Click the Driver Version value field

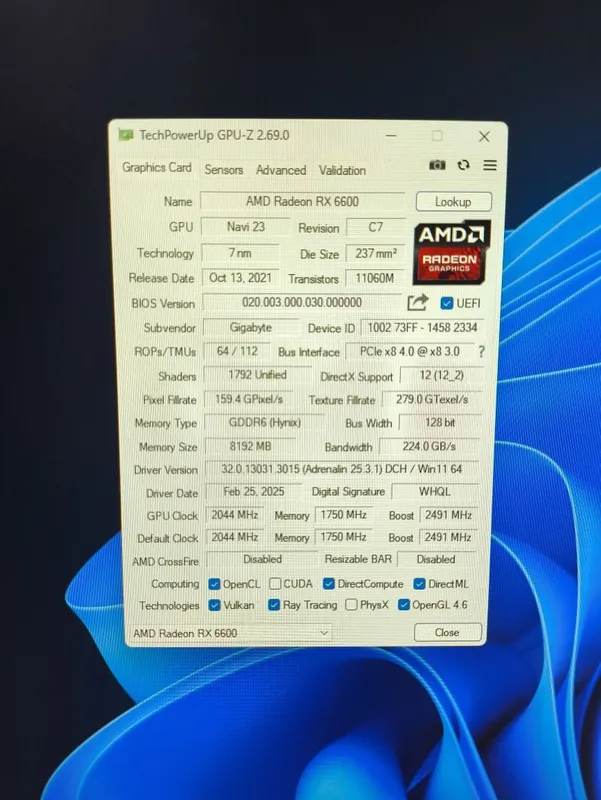341,469
